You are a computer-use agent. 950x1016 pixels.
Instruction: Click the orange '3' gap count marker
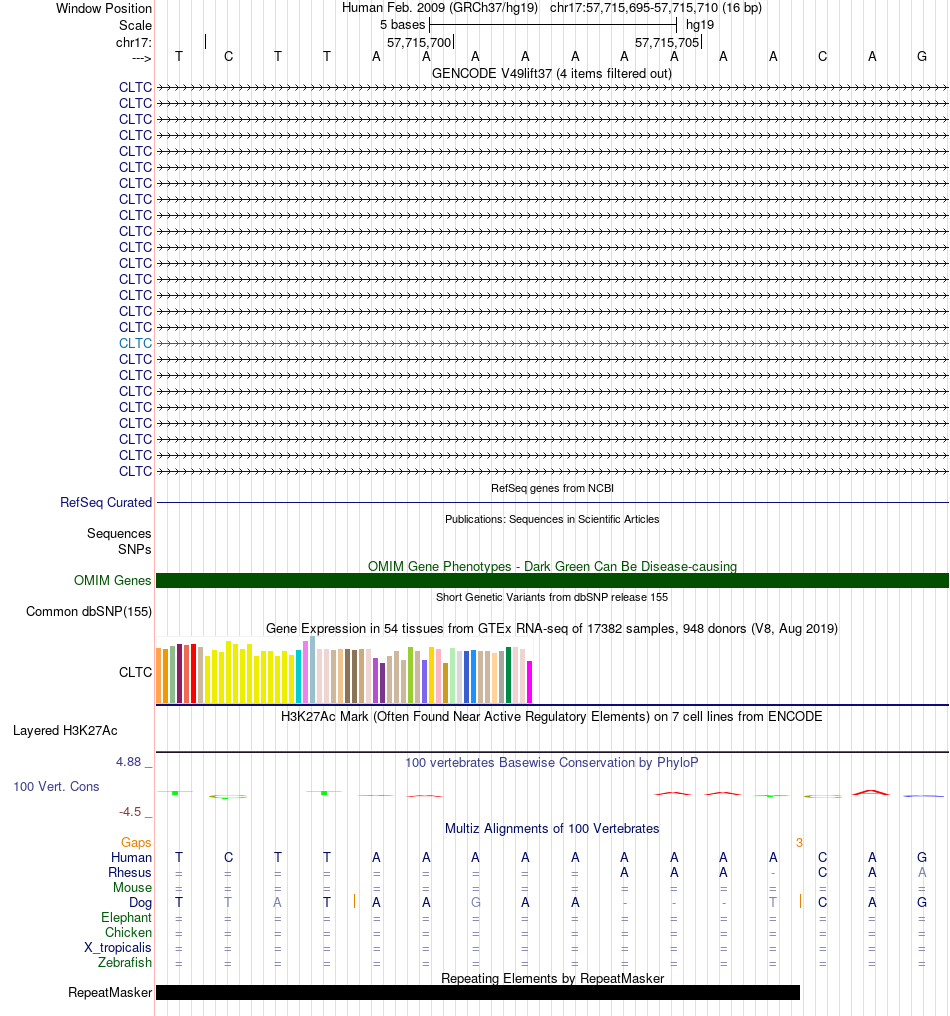799,842
